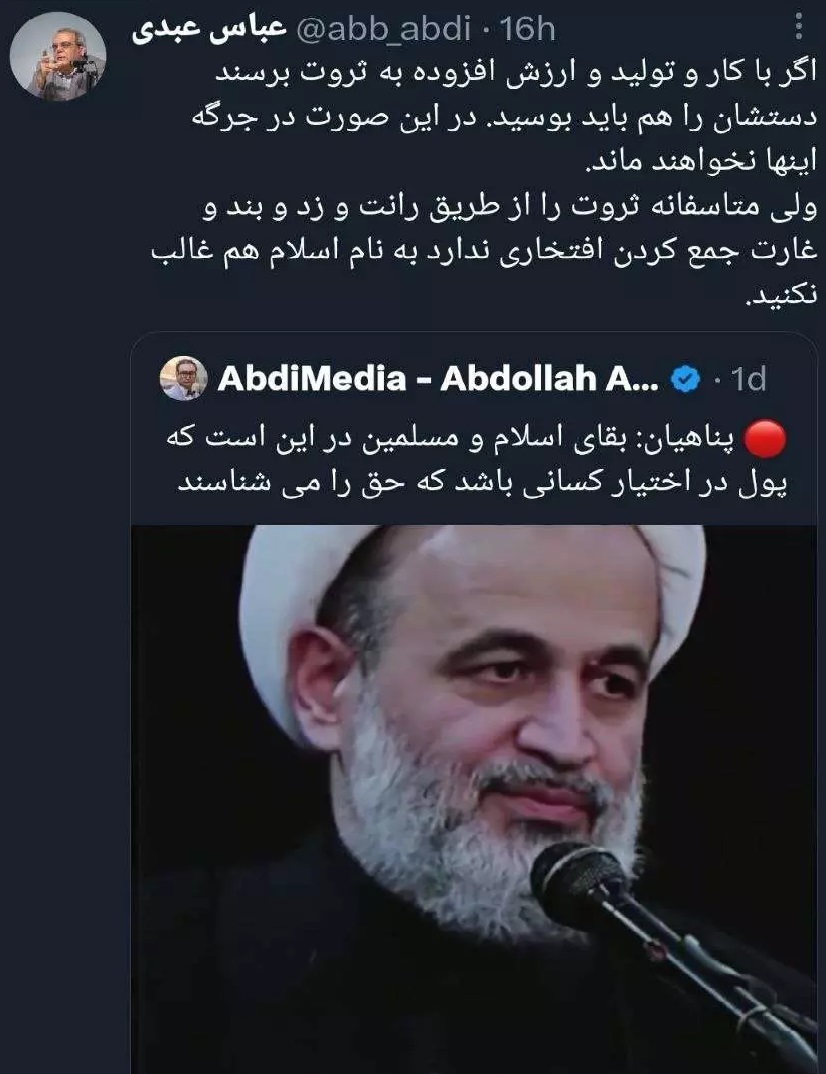Viewport: 826px width, 1074px height.
Task: Select the first line starting اگر با کار
Action: [x=516, y=73]
